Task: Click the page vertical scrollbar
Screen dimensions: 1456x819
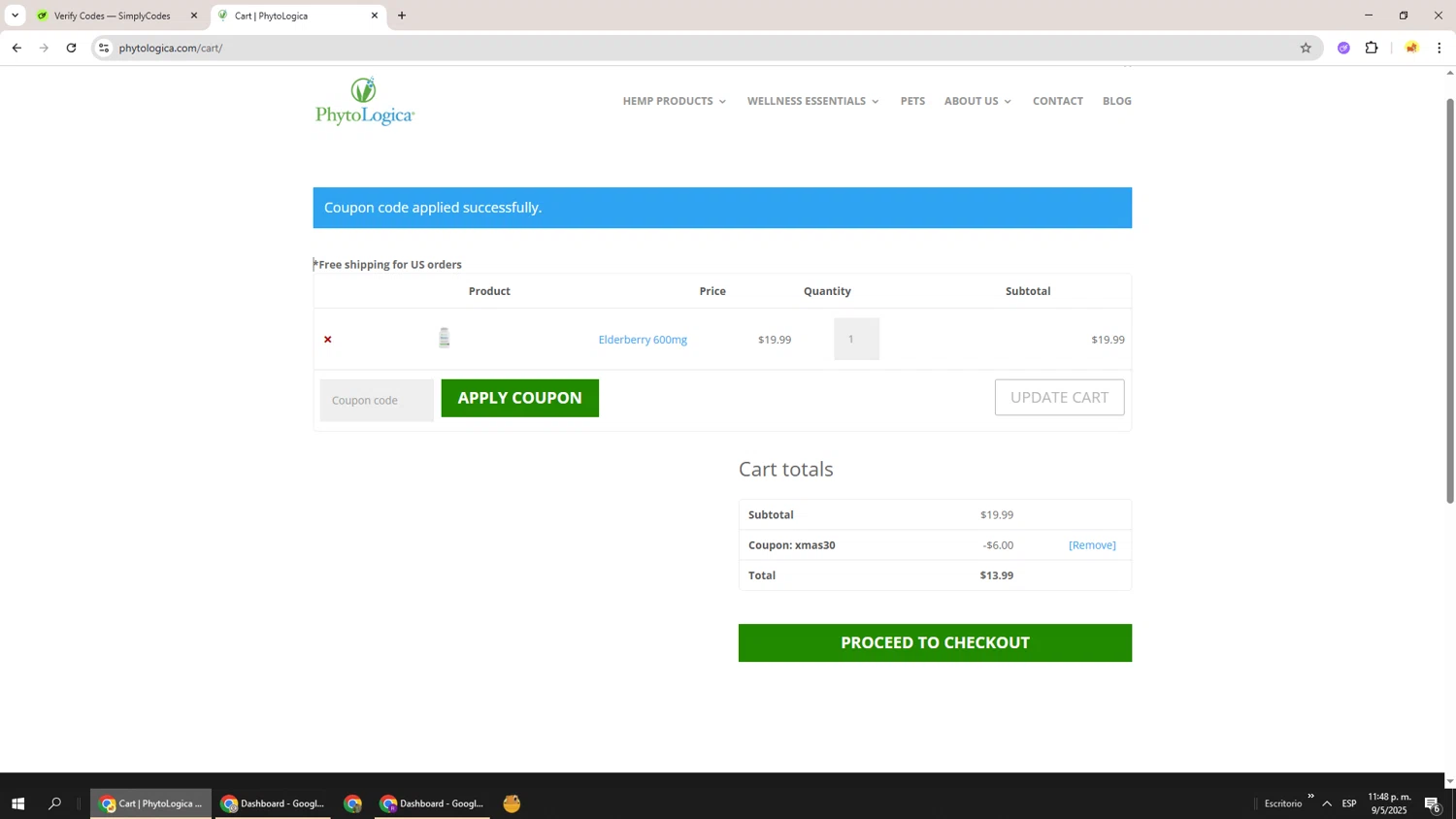Action: click(x=1450, y=301)
